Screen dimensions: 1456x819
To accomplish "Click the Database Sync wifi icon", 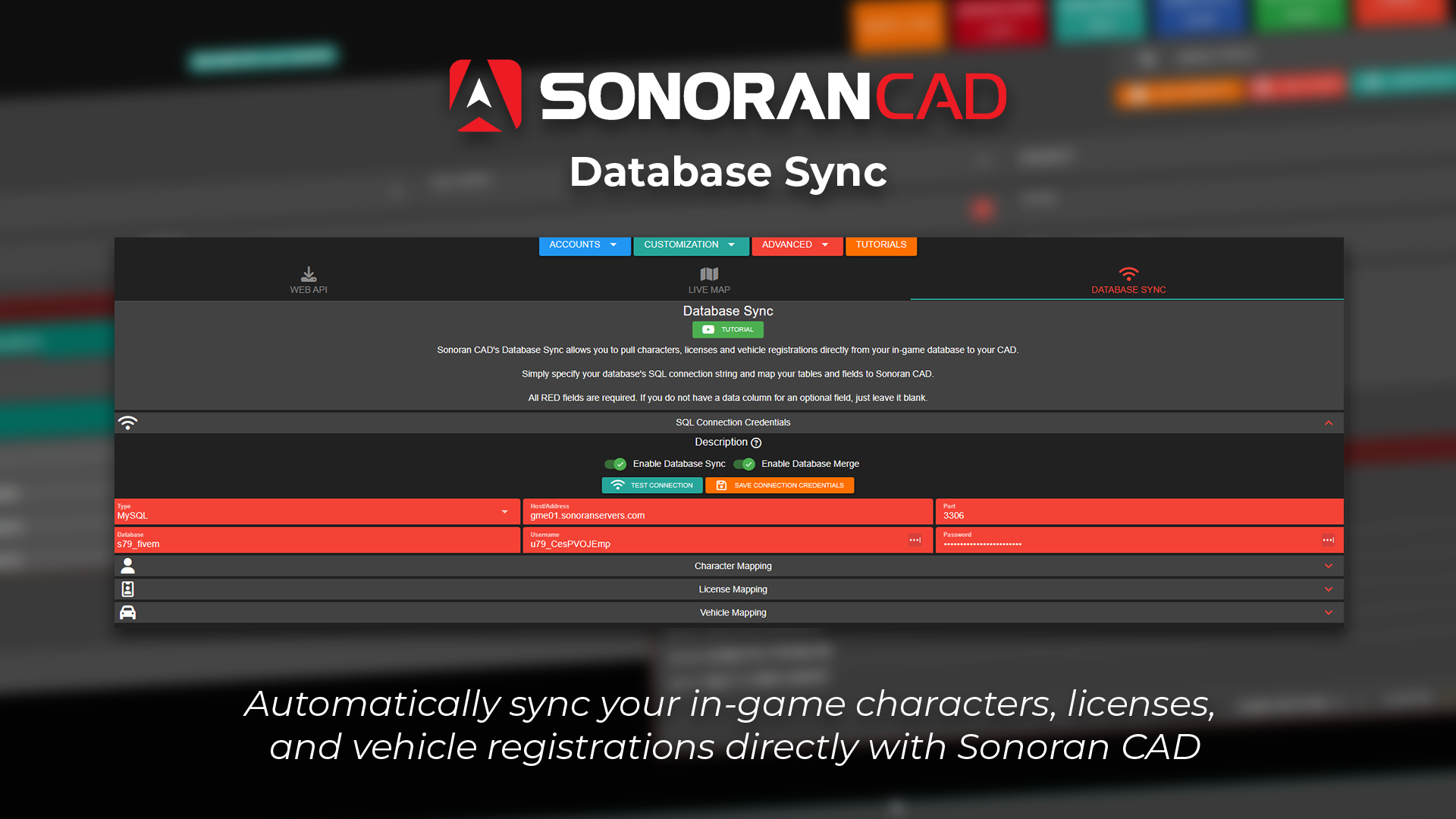I will click(1128, 274).
